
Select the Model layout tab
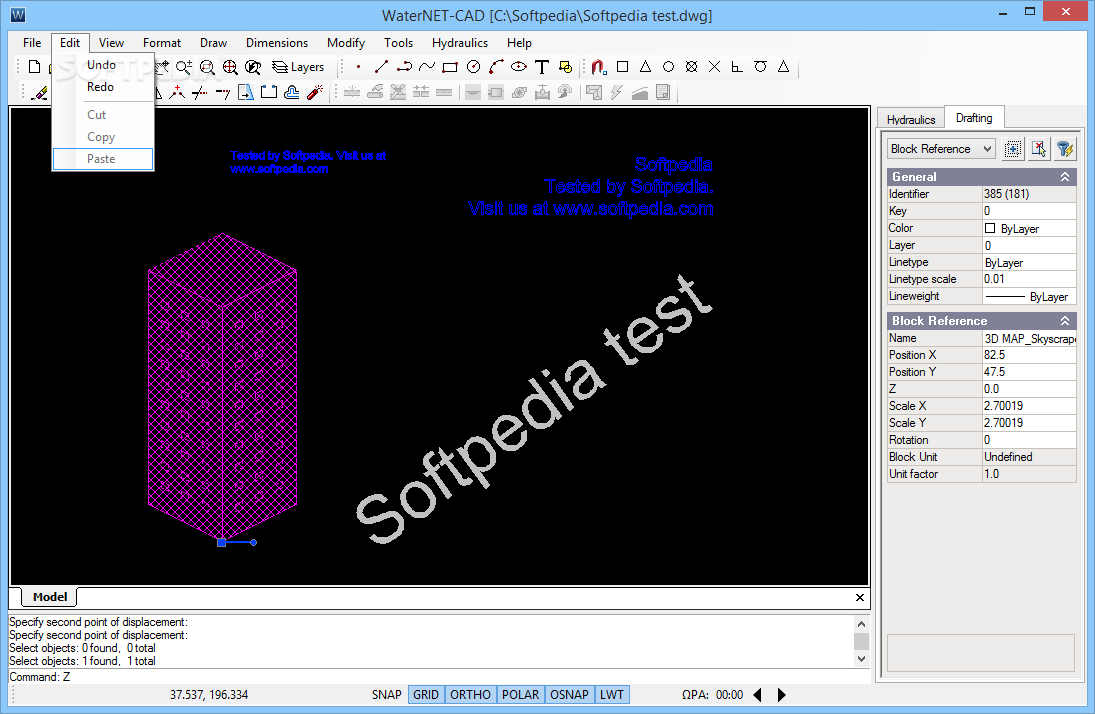pyautogui.click(x=50, y=597)
